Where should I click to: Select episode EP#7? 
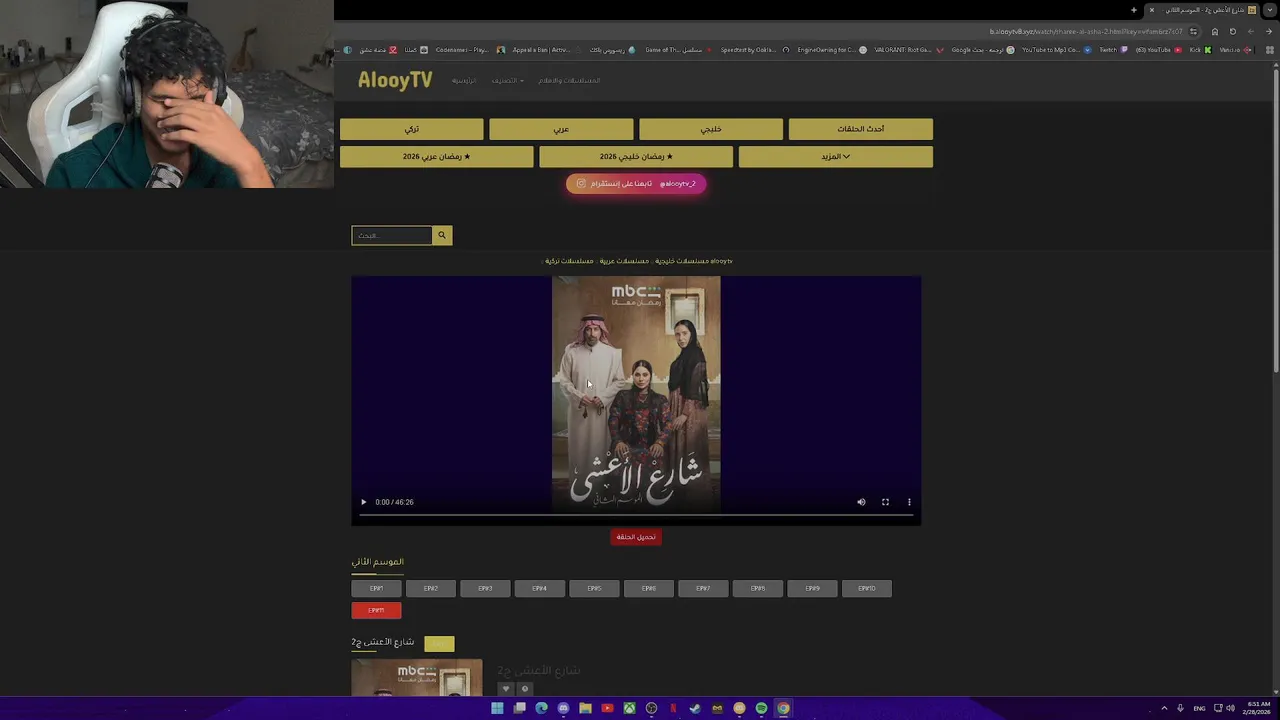coord(703,589)
